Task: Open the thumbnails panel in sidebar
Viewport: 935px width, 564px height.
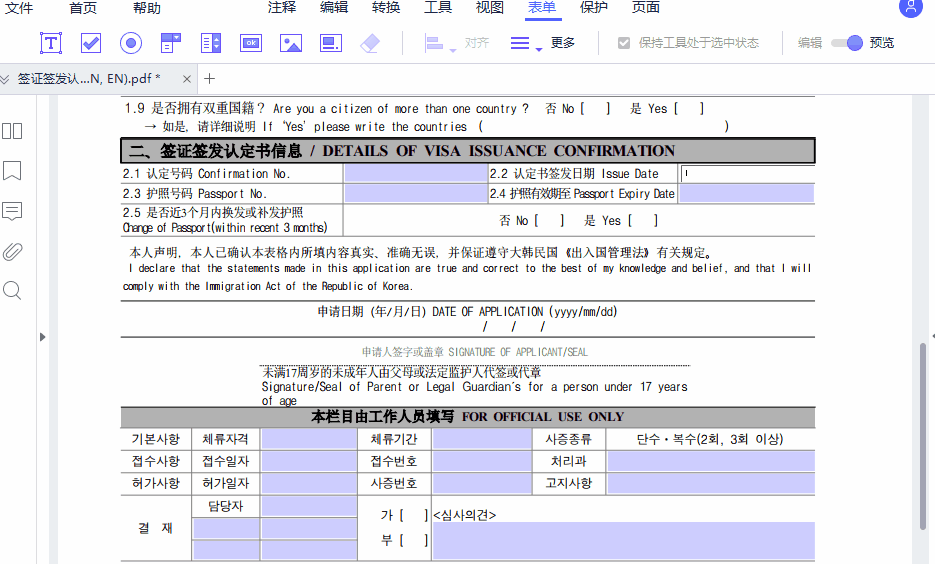Action: (12, 131)
